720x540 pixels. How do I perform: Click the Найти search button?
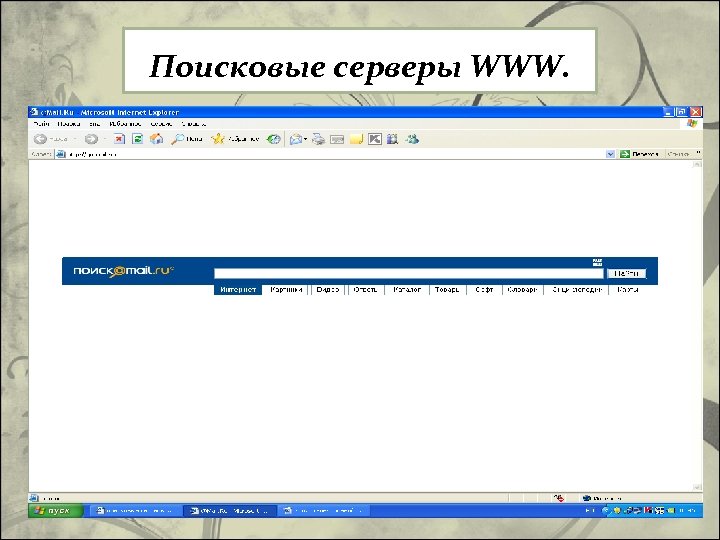tap(626, 274)
